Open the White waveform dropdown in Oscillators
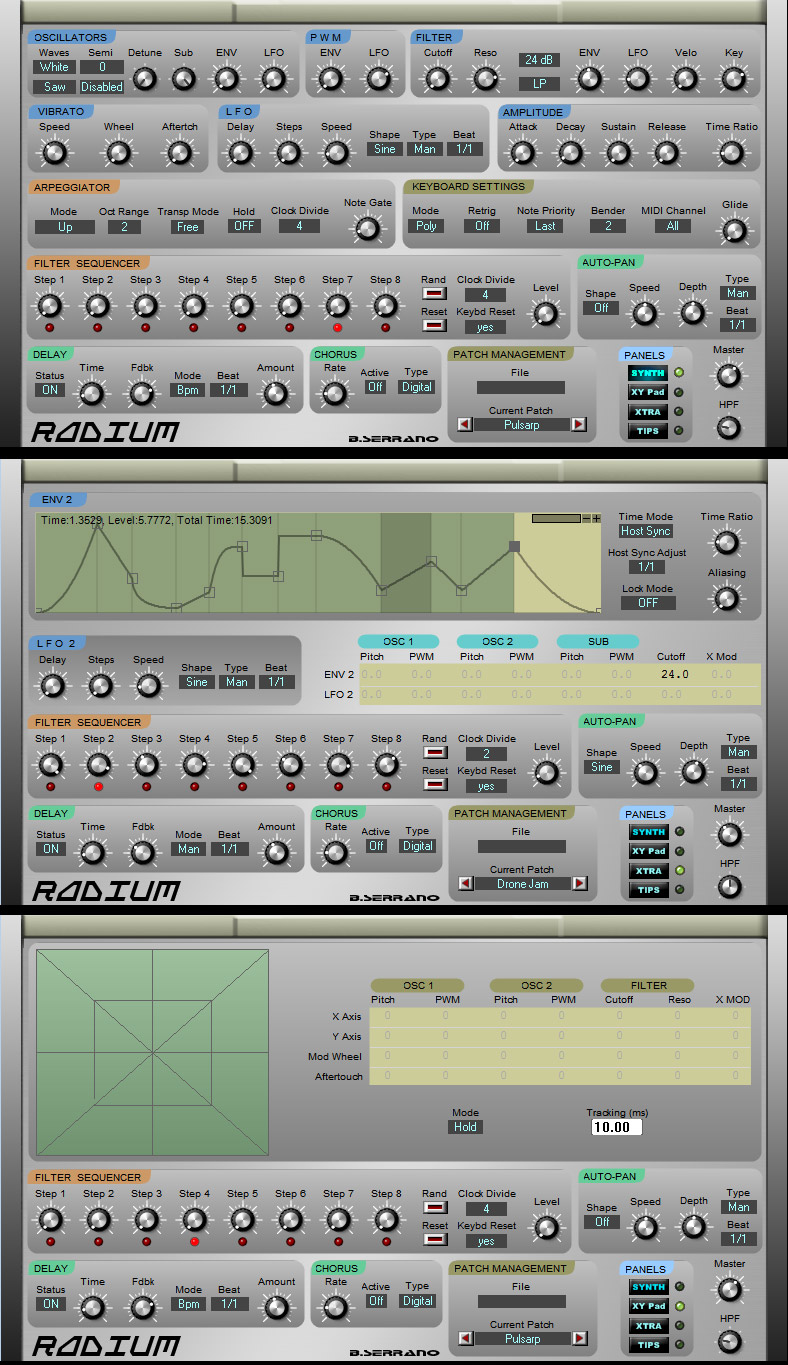Viewport: 788px width, 1365px height. pyautogui.click(x=54, y=67)
